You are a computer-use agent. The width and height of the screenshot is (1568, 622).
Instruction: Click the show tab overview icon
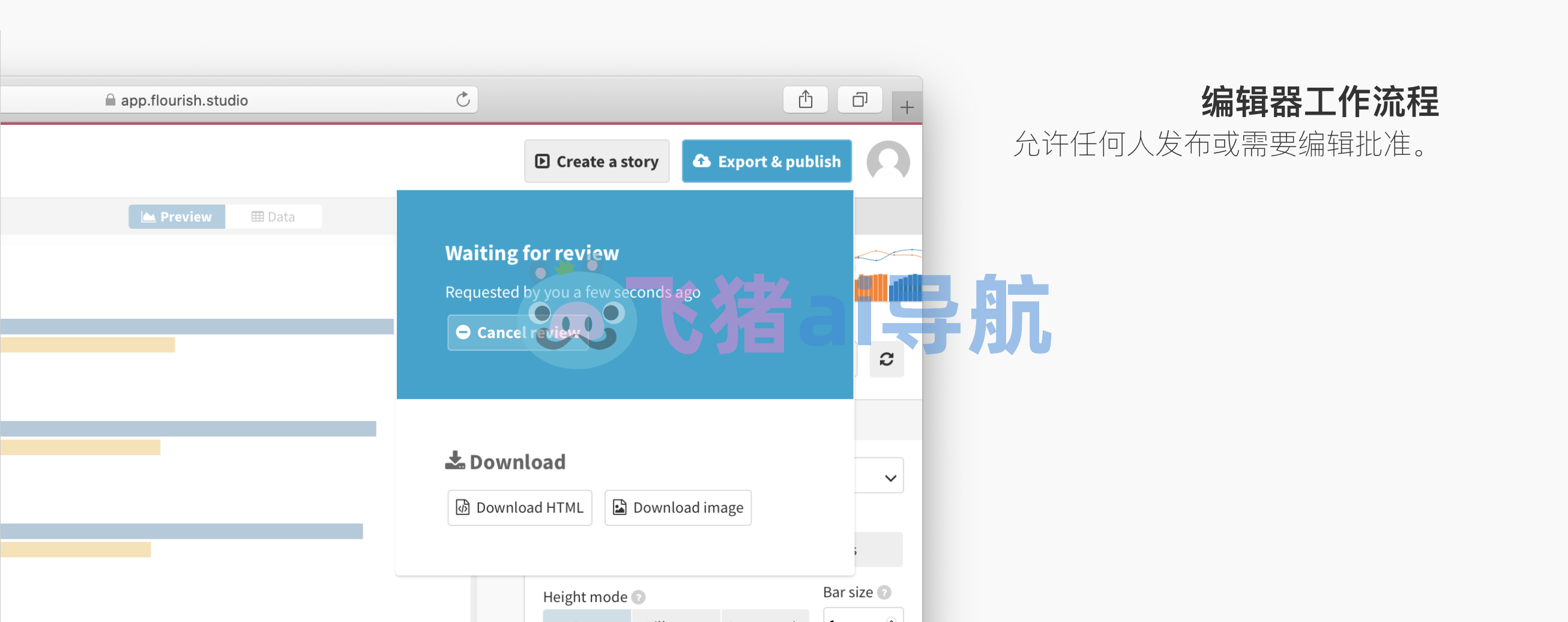(x=860, y=99)
